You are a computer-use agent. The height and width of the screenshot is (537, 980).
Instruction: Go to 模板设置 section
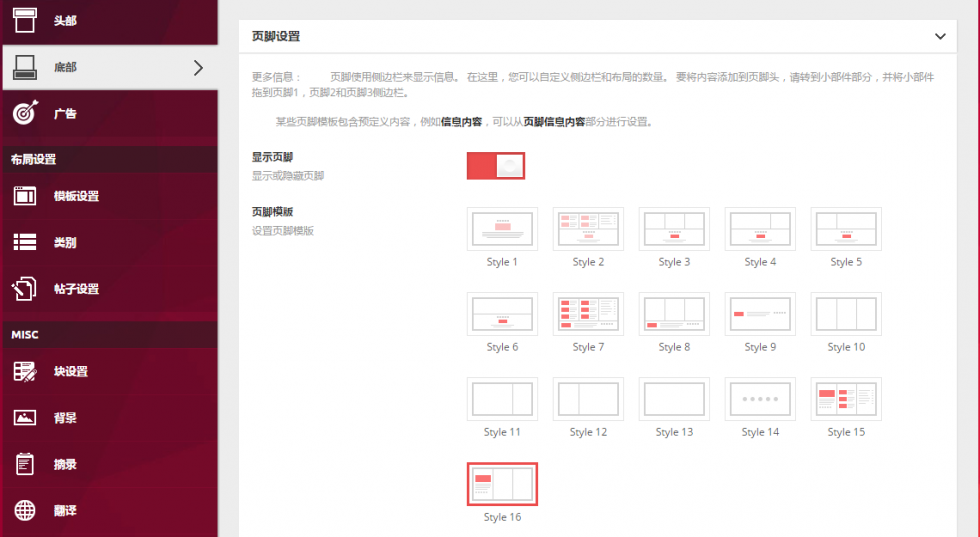pos(110,196)
